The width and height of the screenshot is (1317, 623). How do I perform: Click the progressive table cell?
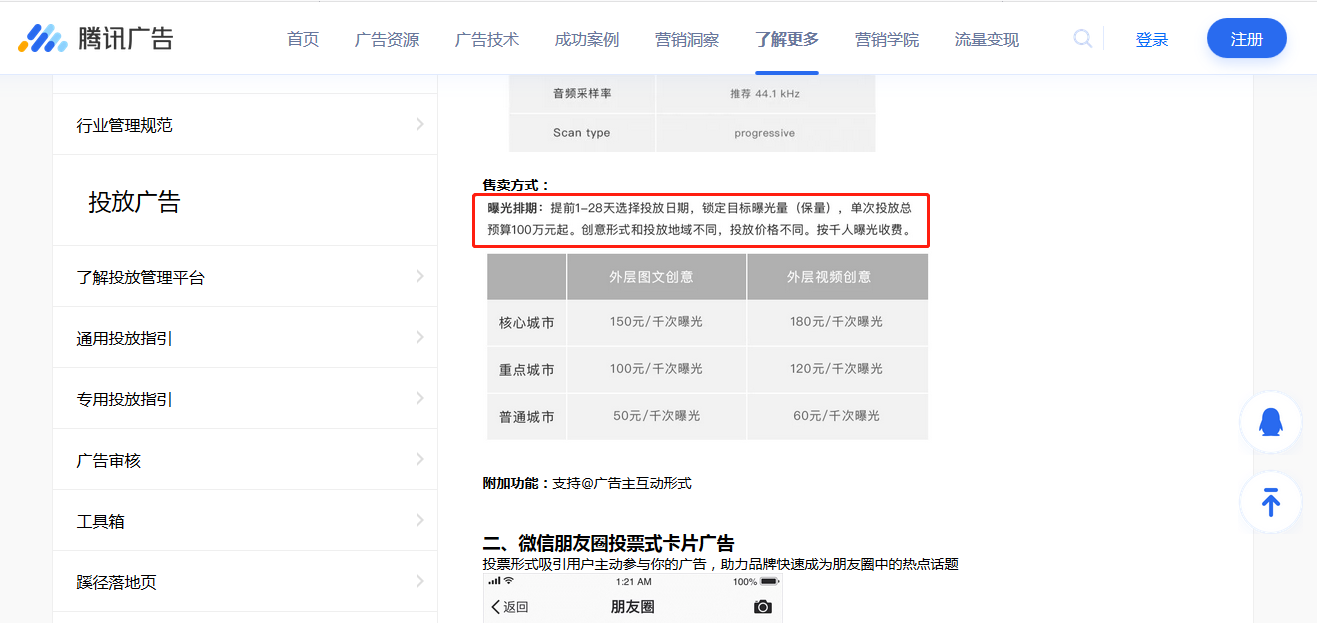pyautogui.click(x=765, y=133)
